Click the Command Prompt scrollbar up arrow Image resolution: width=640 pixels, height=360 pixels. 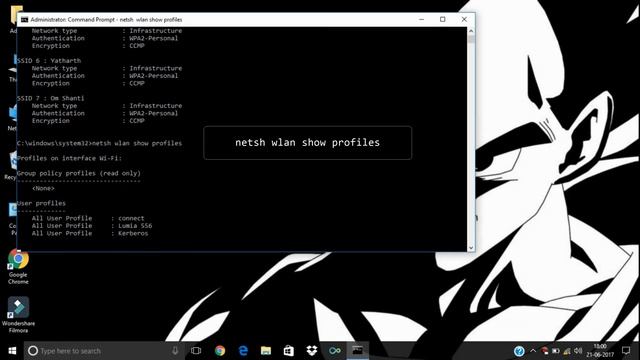click(471, 31)
